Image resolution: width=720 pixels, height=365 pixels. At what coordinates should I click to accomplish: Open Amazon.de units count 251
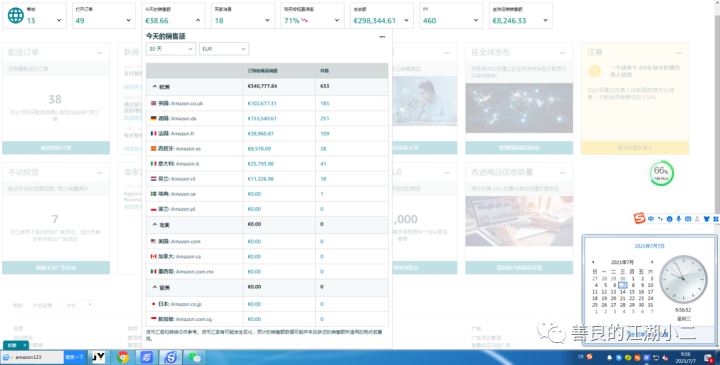[x=325, y=118]
